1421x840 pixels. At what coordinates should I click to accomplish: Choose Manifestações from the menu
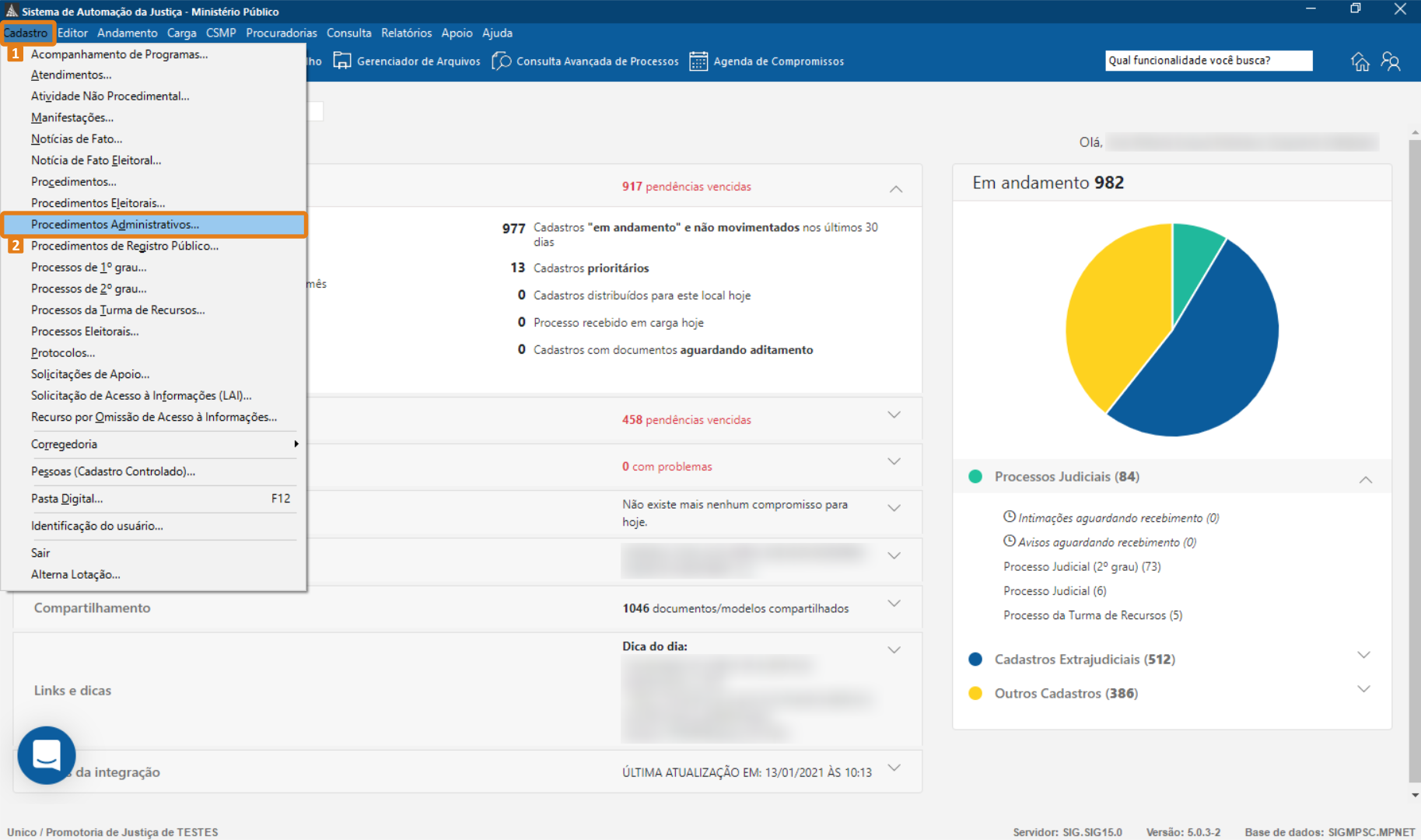point(154,117)
